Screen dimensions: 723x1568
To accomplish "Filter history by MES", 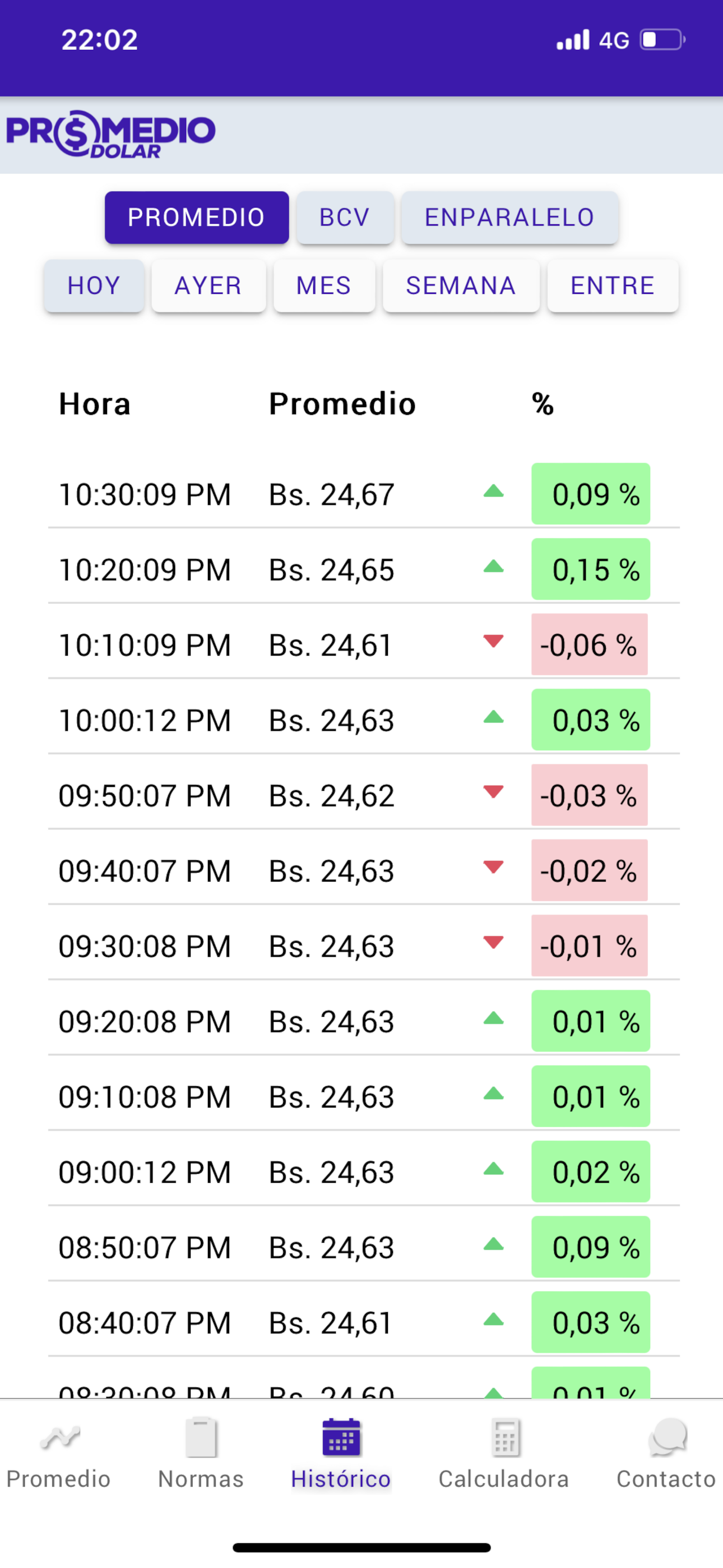I will (x=324, y=285).
